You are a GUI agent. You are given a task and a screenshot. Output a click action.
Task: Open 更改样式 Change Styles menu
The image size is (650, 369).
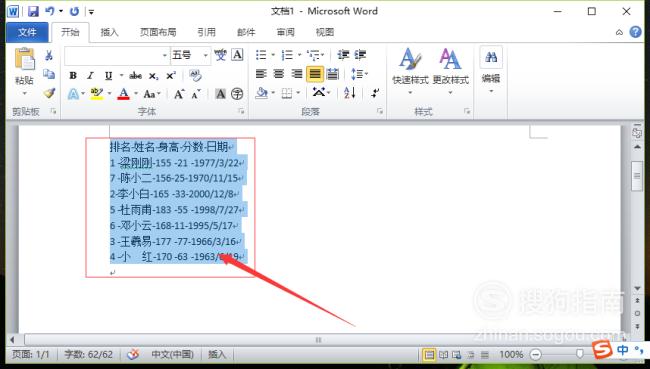(x=451, y=71)
